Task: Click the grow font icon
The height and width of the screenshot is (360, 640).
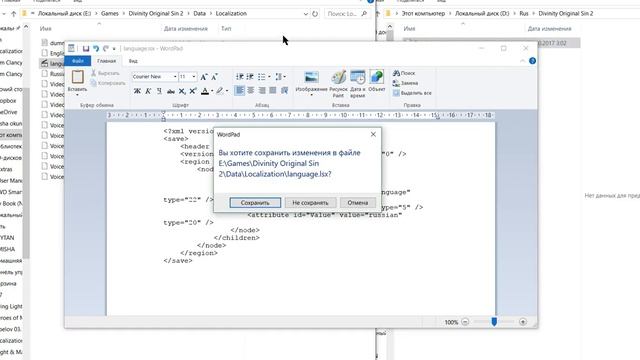Action: click(204, 77)
